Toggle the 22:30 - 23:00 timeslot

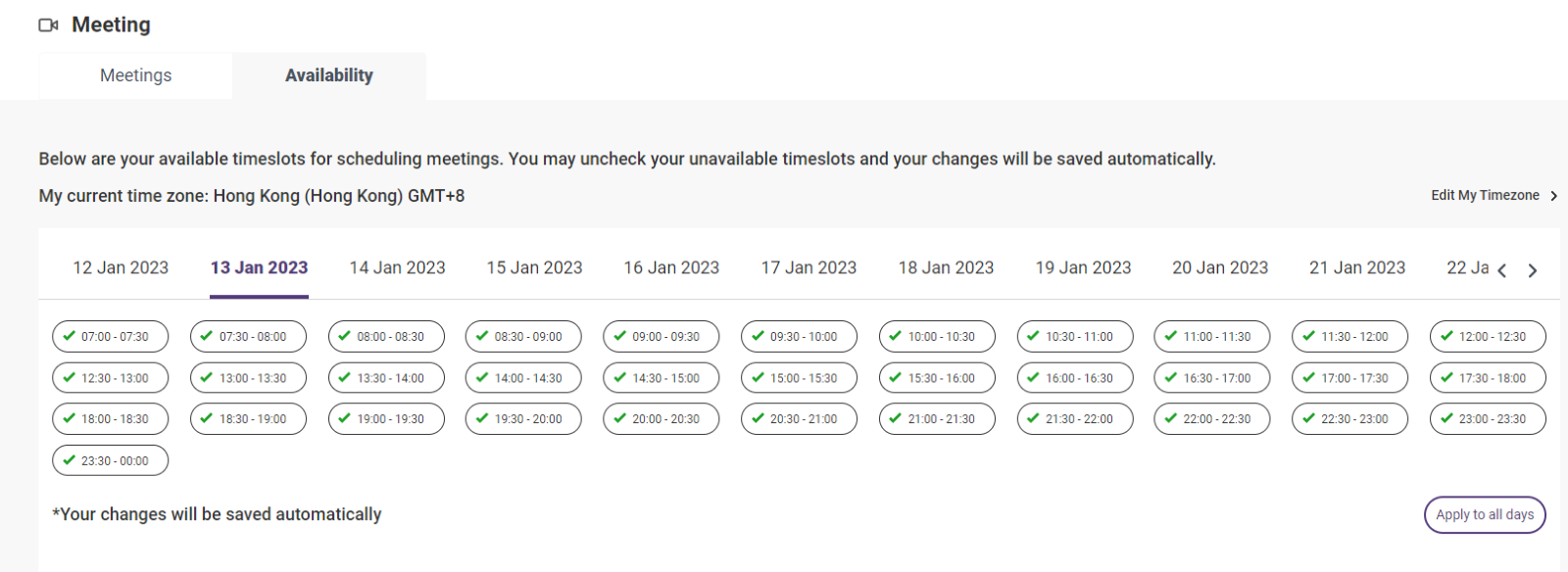(x=1350, y=419)
